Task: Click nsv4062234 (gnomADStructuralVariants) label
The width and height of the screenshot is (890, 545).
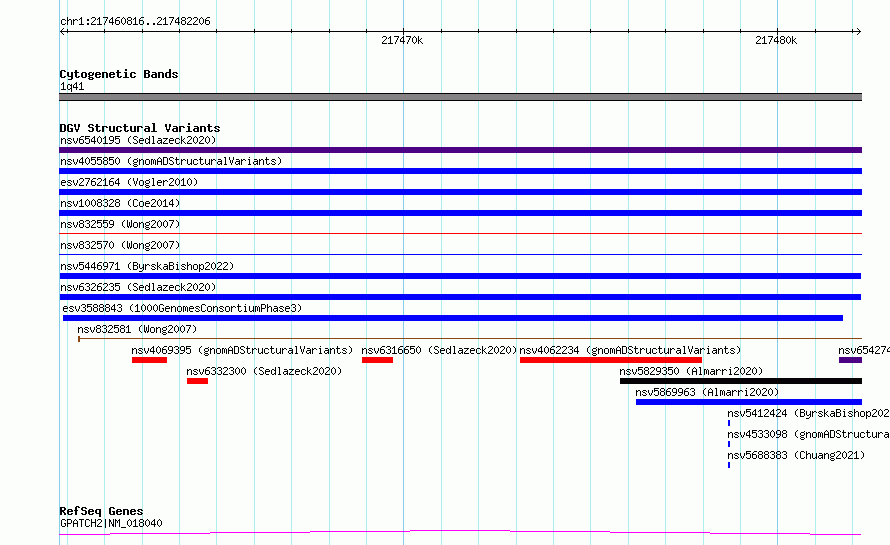Action: (630, 350)
